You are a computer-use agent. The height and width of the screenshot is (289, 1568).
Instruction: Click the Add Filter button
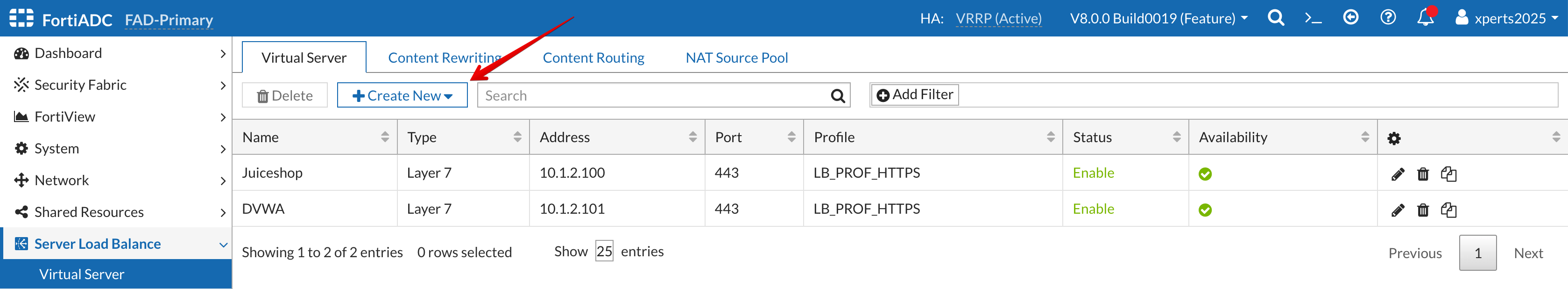(x=915, y=94)
